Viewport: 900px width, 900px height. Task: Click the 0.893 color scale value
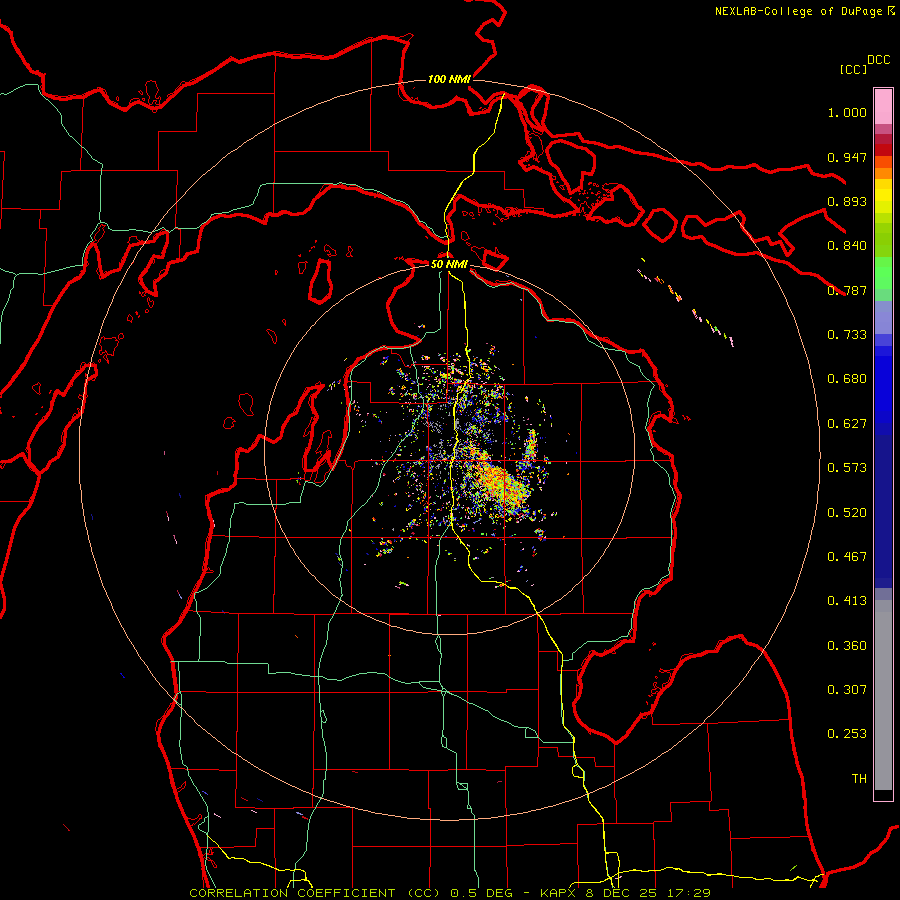[847, 201]
